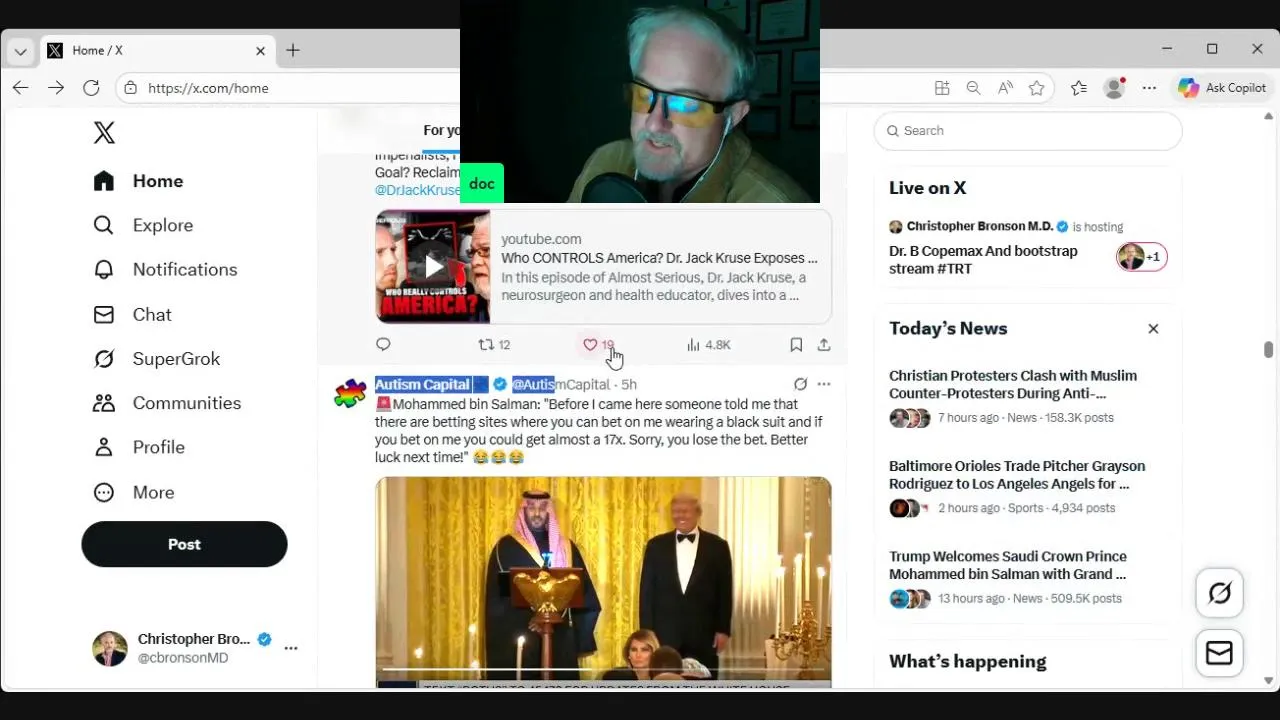Play the Who CONTROLS America YouTube thumbnail
The image size is (1280, 720).
[x=433, y=266]
